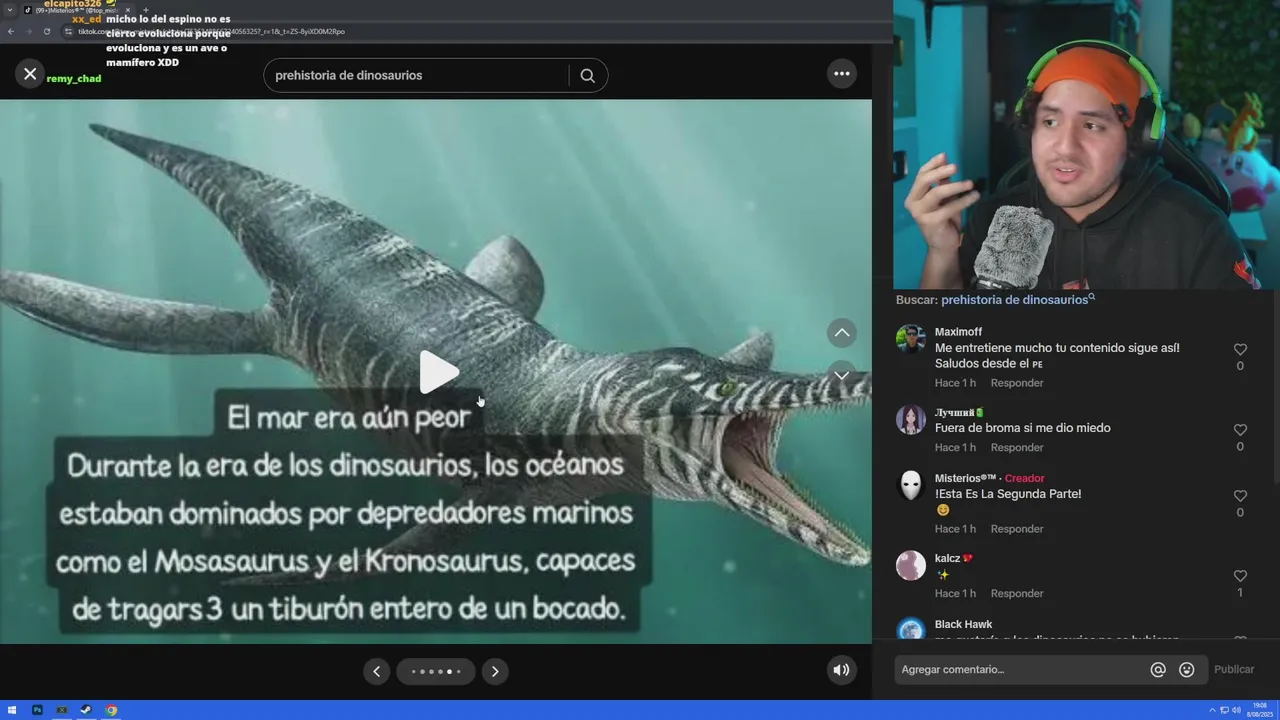Click the browser forward arrow
1280x720 pixels.
28,31
